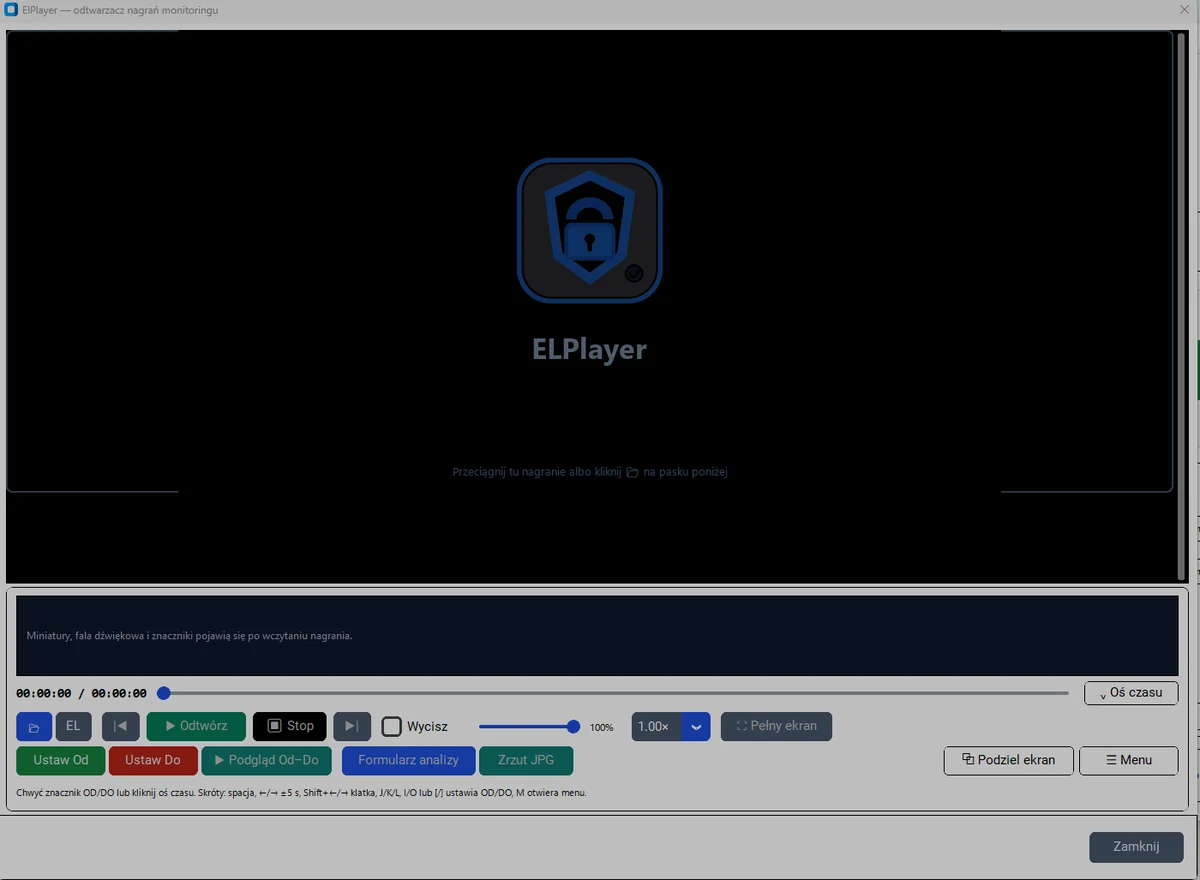The height and width of the screenshot is (880, 1200).
Task: Collapse the timeline with Oś czasu expander
Action: click(x=1131, y=693)
